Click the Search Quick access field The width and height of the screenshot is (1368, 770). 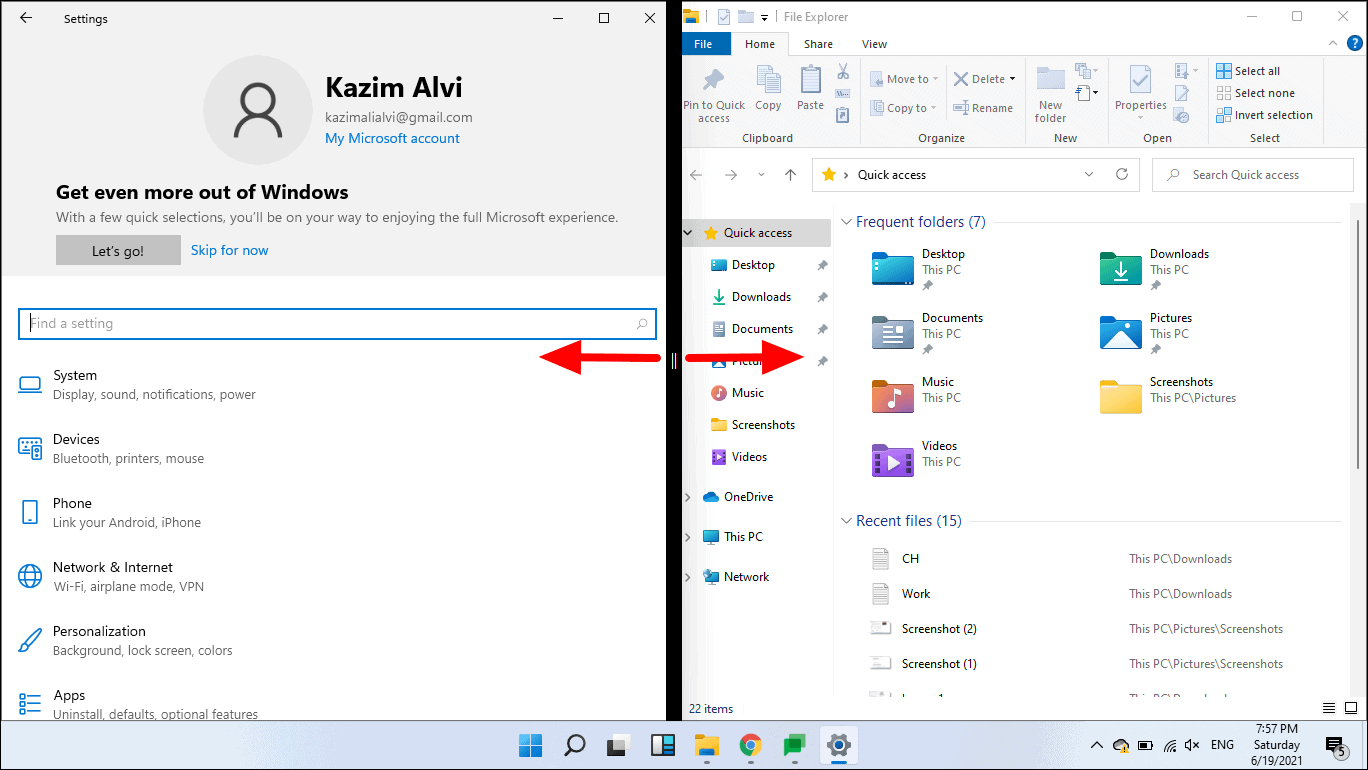click(x=1253, y=174)
